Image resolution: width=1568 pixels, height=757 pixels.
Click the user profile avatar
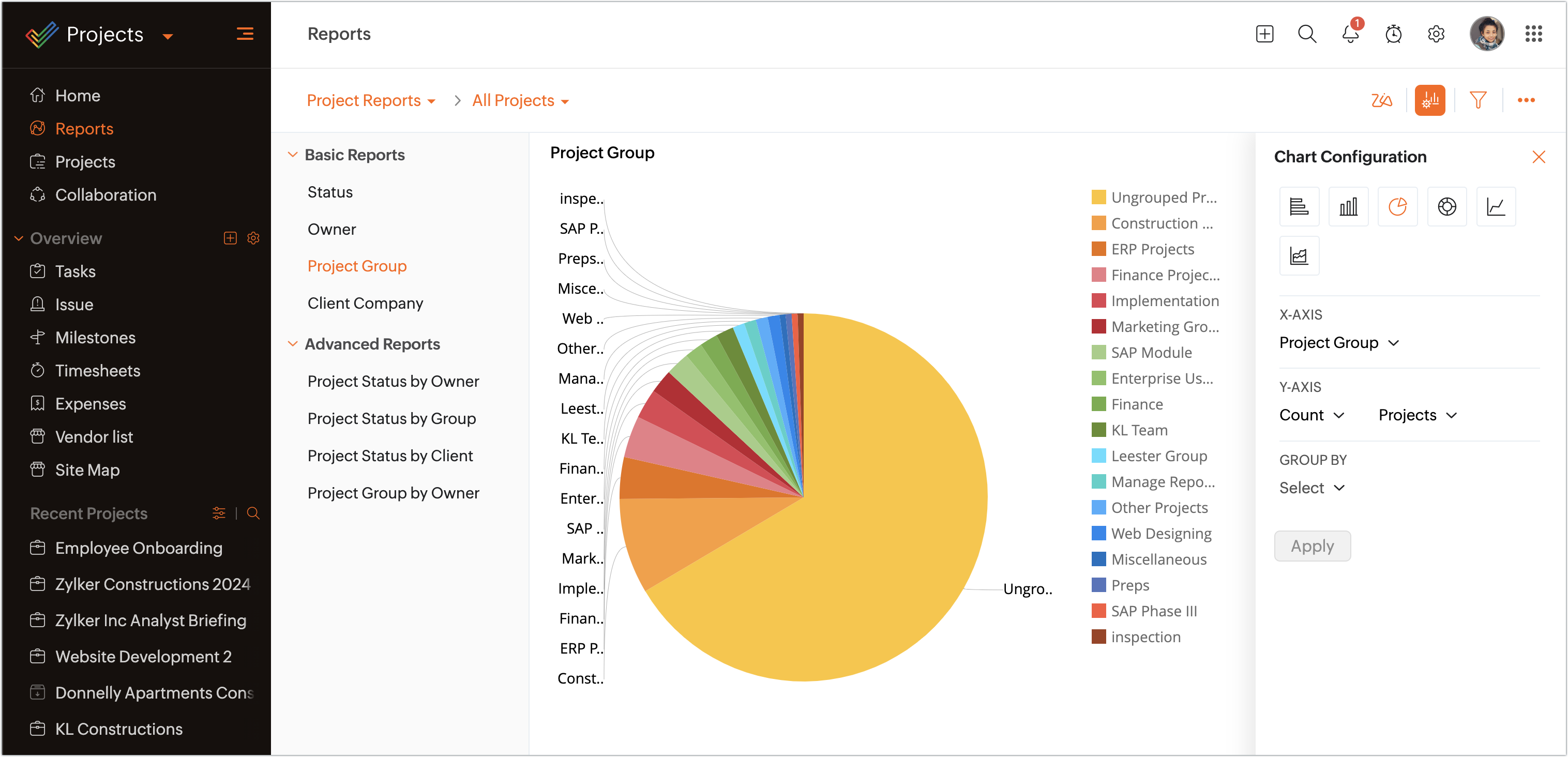(x=1486, y=34)
